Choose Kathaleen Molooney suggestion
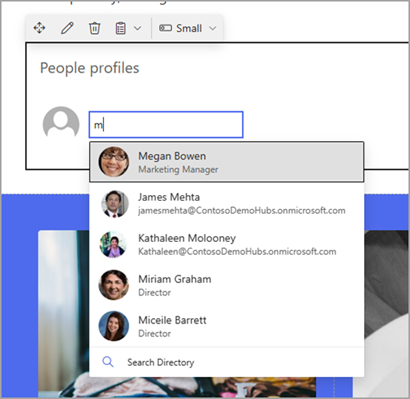 227,244
